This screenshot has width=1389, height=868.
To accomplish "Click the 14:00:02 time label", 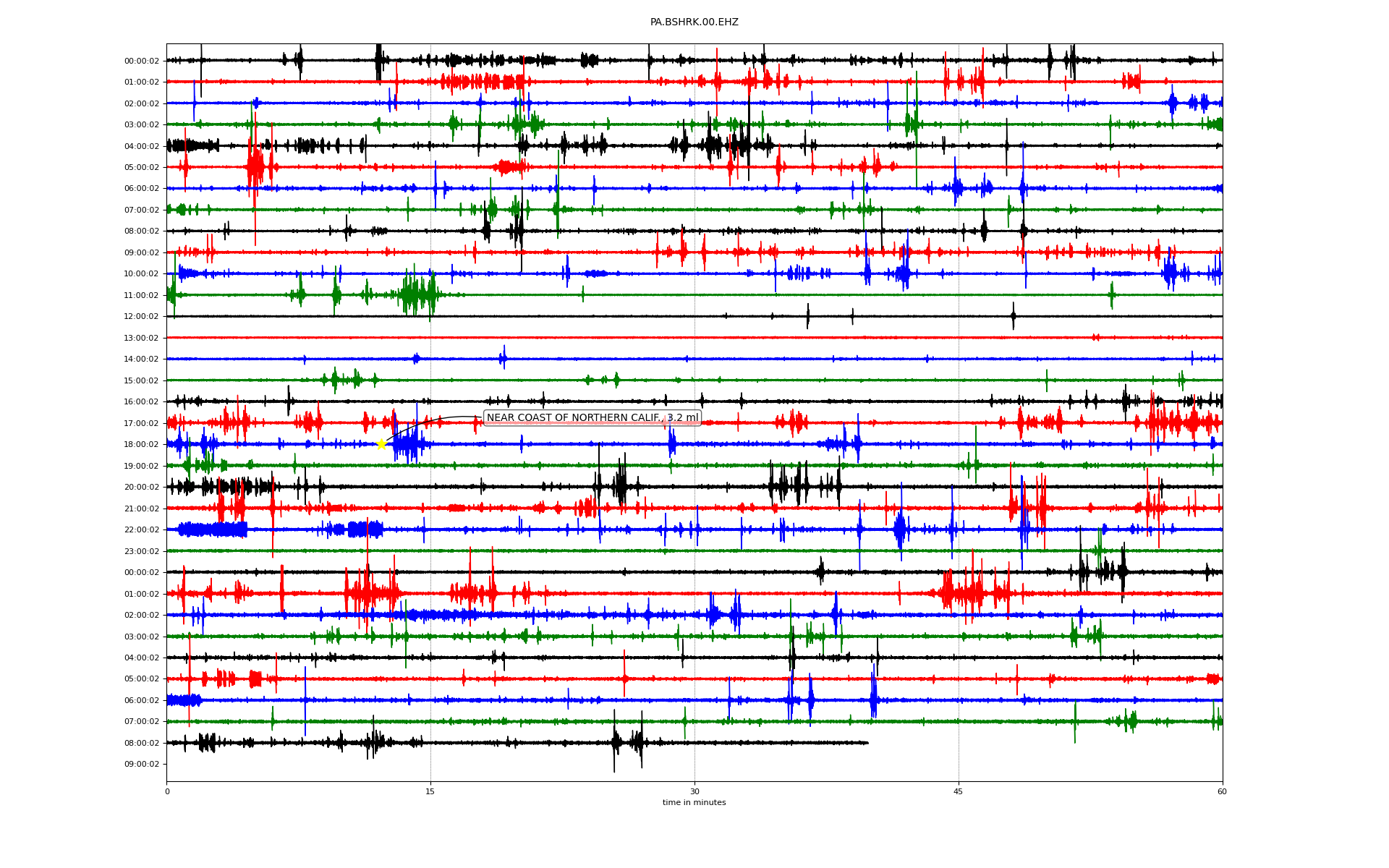I will (142, 359).
